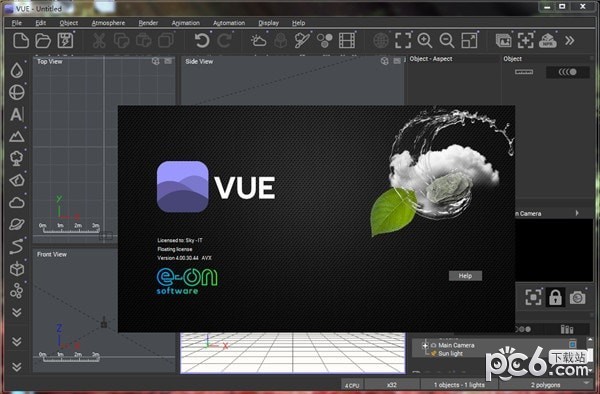Click the NPR render icon
The height and width of the screenshot is (394, 600).
click(x=548, y=41)
